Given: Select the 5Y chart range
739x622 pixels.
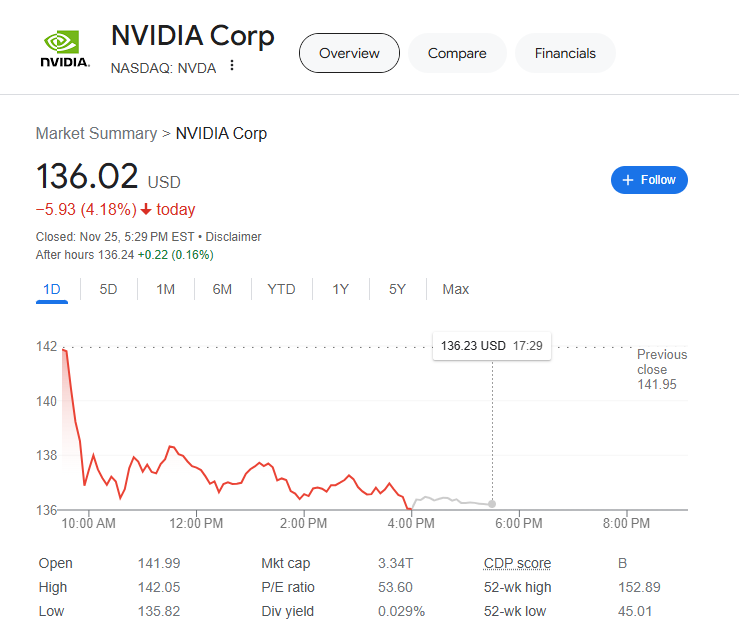Looking at the screenshot, I should pos(397,289).
